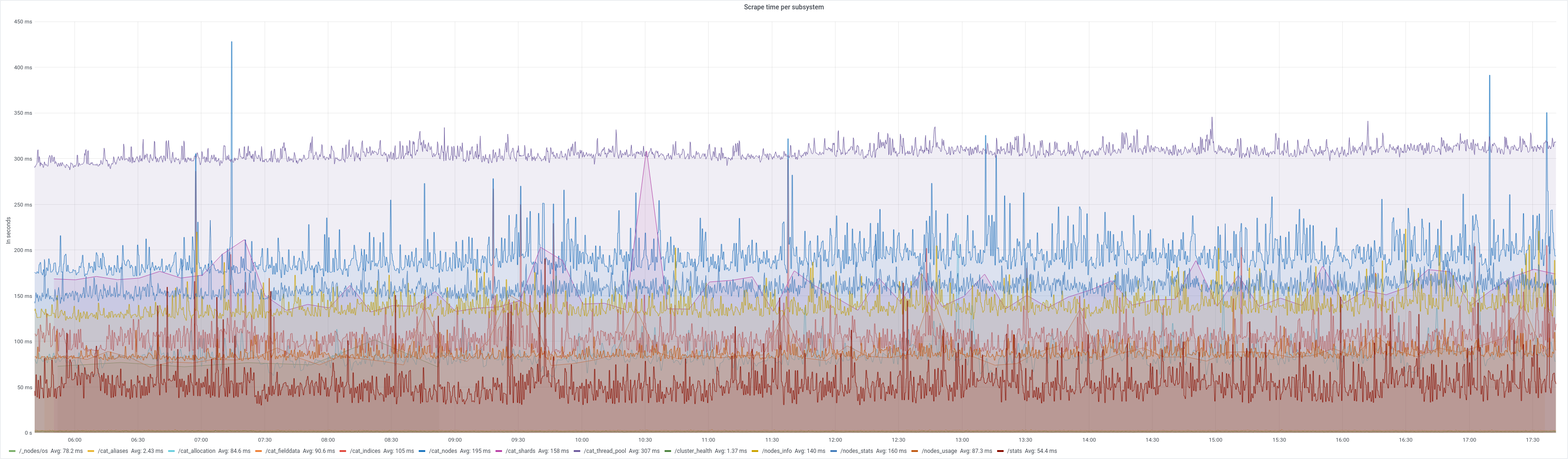Isolate the /cat_nodes series in legend
1568x459 pixels.
443,451
